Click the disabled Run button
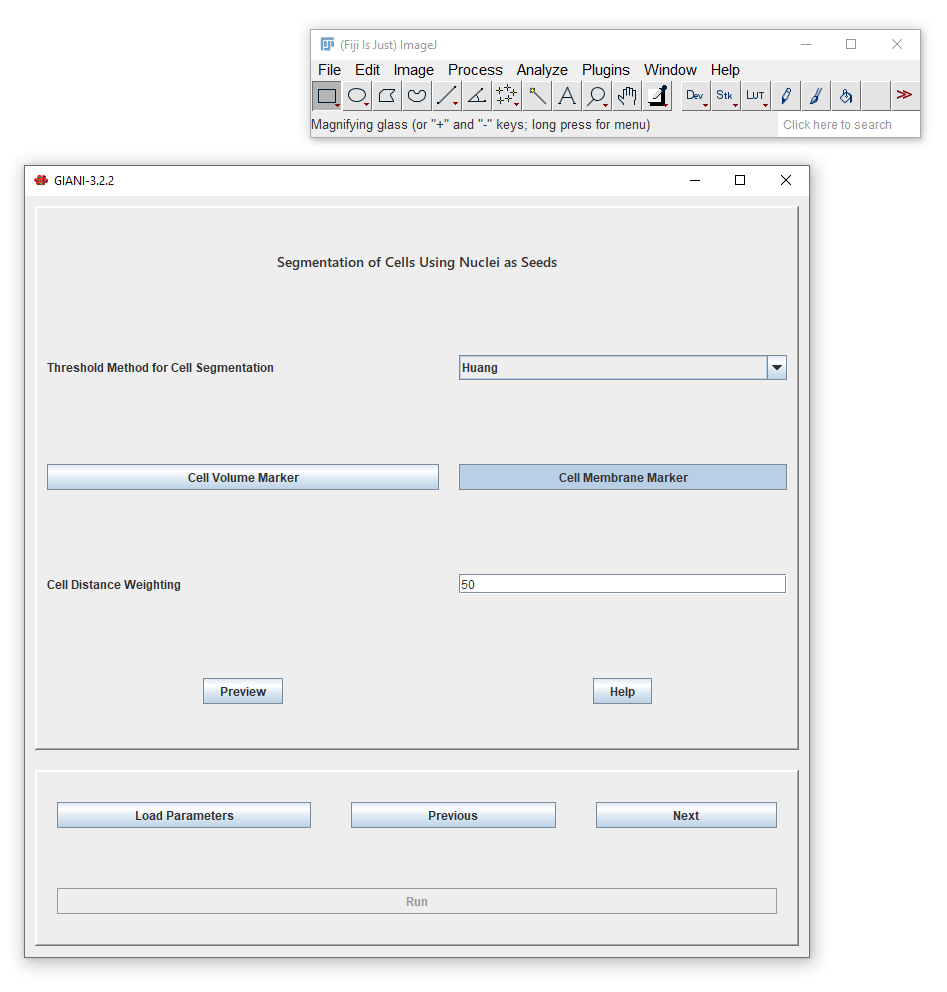 point(417,901)
